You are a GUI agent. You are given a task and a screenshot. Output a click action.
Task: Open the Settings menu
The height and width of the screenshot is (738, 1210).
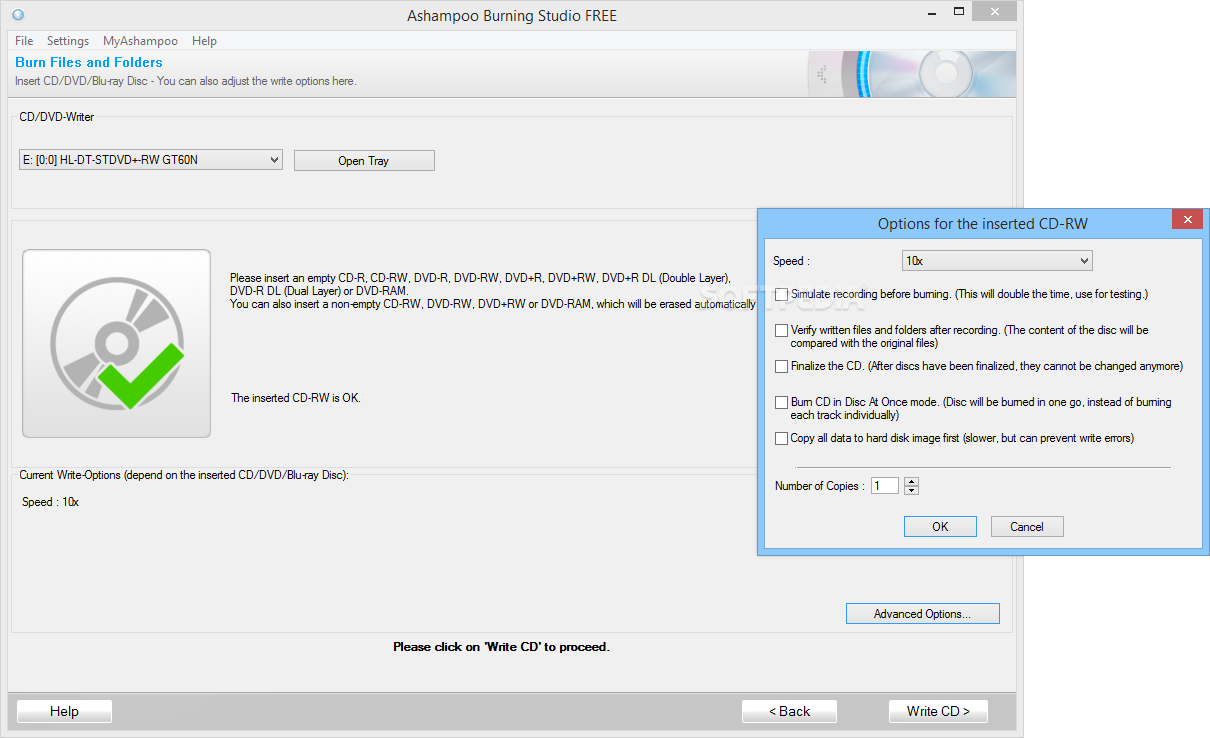click(68, 41)
